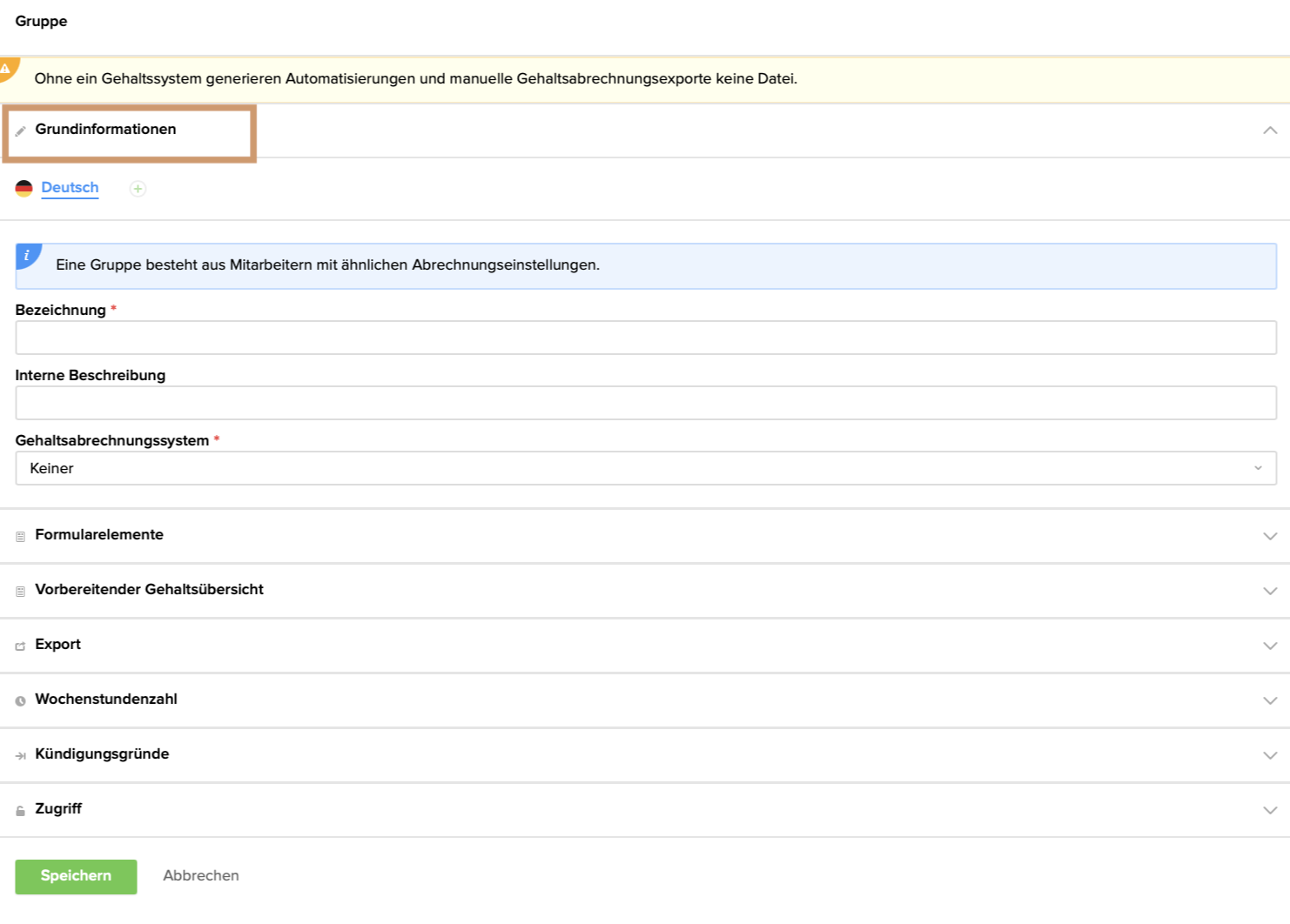
Task: Click the Abbrechen link
Action: click(201, 876)
